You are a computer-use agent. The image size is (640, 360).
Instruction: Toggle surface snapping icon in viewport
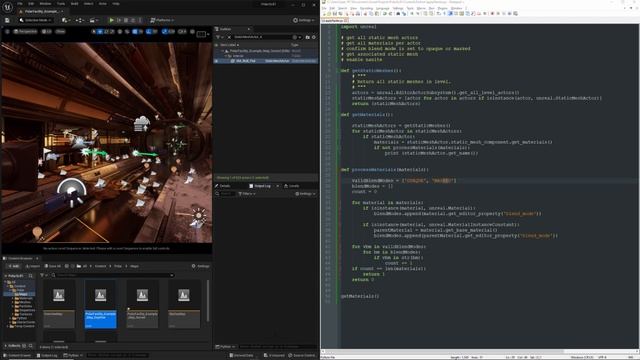(127, 31)
